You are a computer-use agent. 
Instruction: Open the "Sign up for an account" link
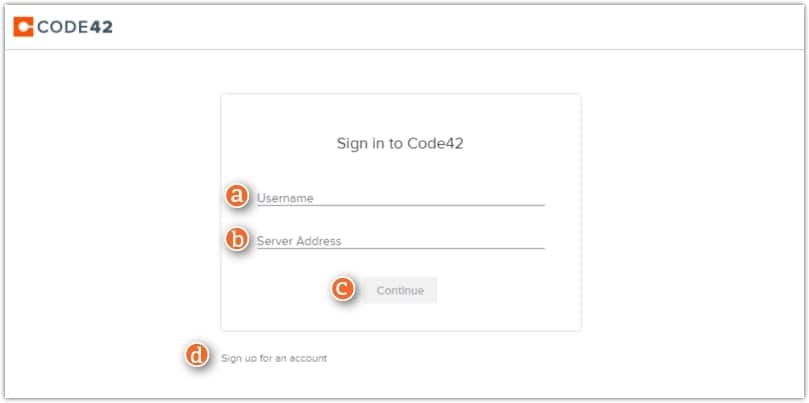[273, 357]
